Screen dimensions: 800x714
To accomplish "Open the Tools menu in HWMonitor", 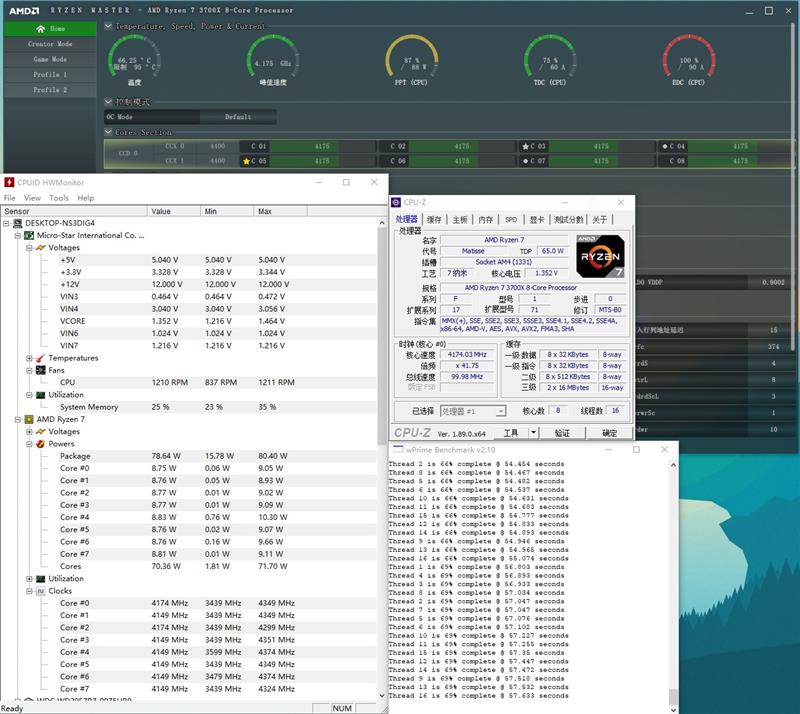I will [x=57, y=199].
